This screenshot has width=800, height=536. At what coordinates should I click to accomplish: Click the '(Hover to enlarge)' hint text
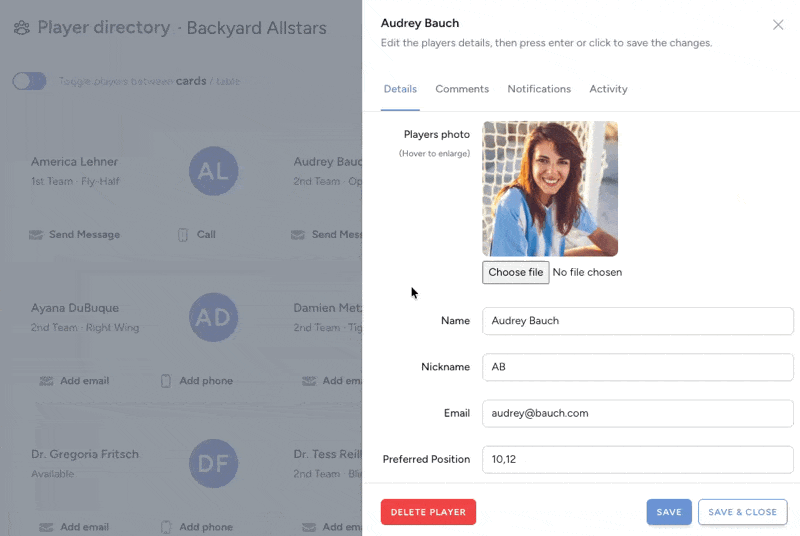[x=434, y=154]
